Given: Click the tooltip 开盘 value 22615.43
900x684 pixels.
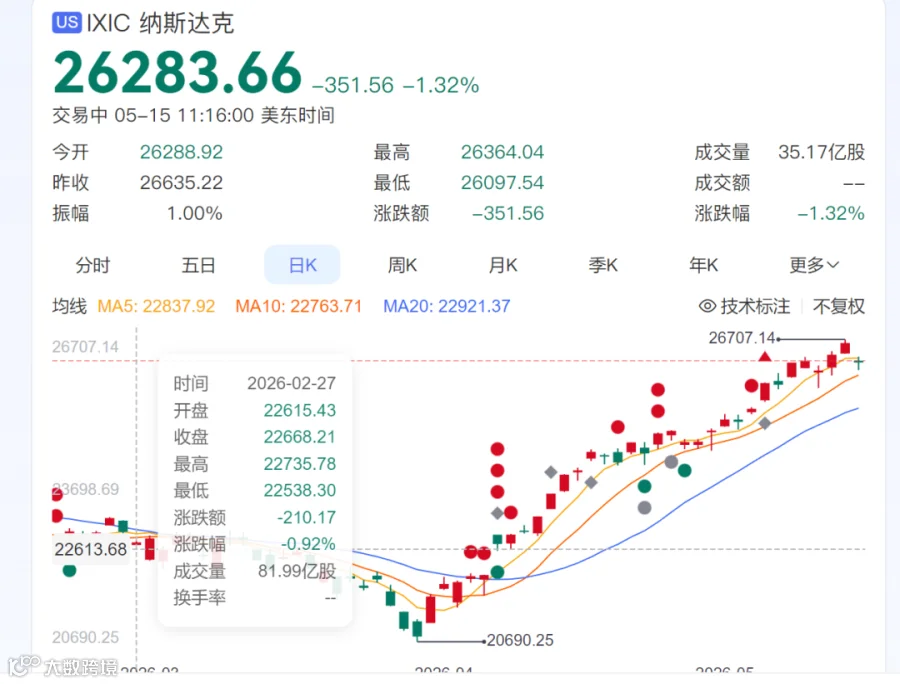Looking at the screenshot, I should tap(300, 410).
